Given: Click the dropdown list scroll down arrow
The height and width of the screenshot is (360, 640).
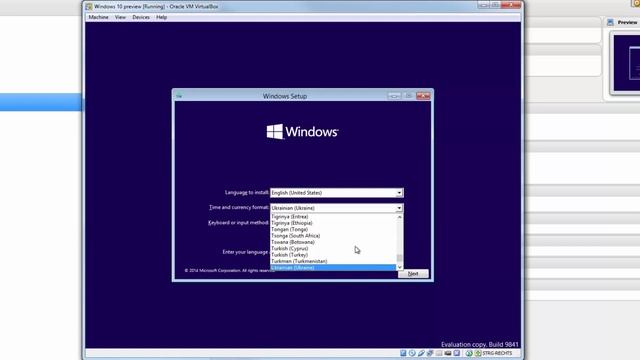Looking at the screenshot, I should [x=400, y=267].
